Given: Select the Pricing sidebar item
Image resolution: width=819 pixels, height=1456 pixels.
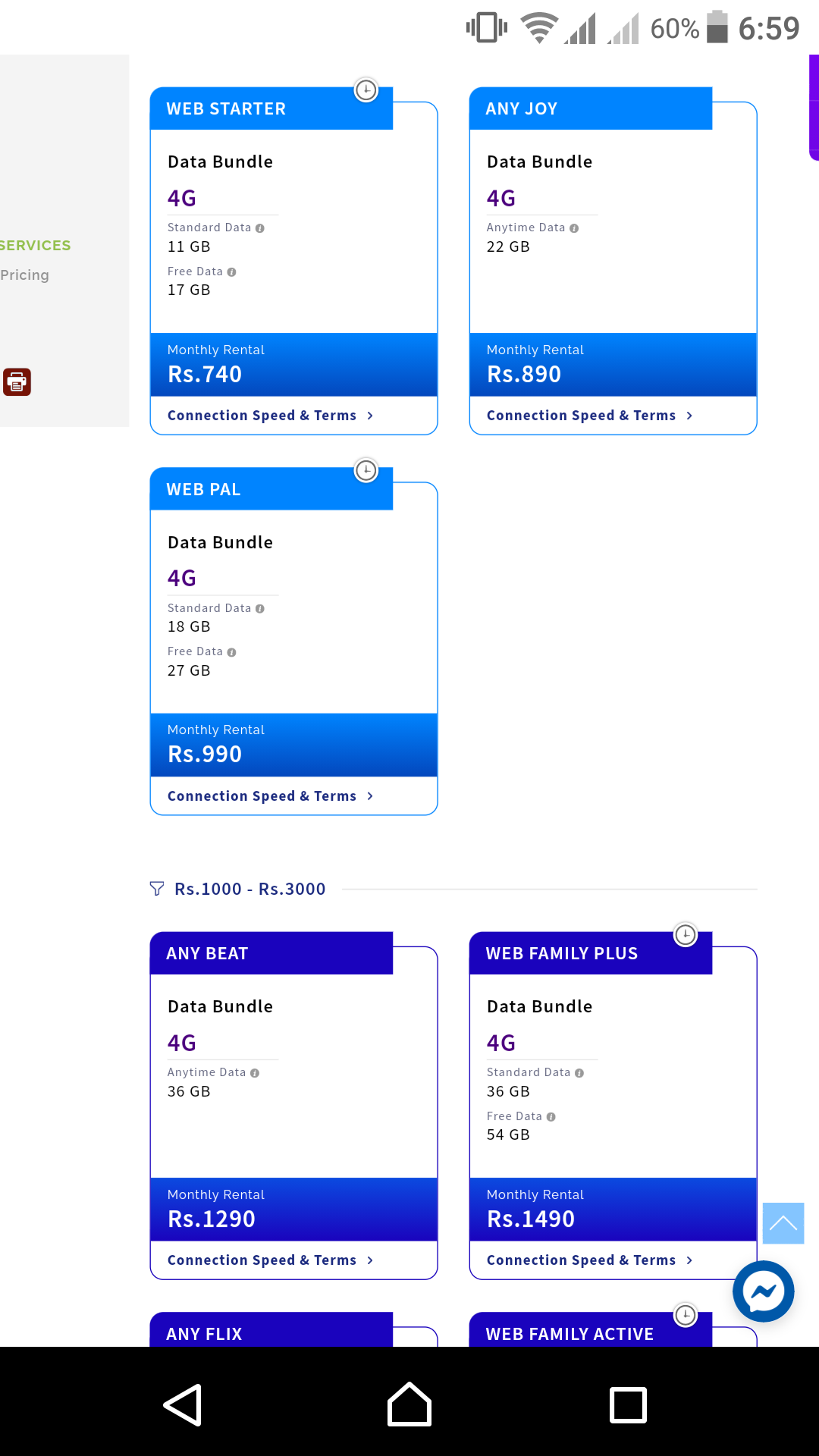Looking at the screenshot, I should pyautogui.click(x=24, y=275).
